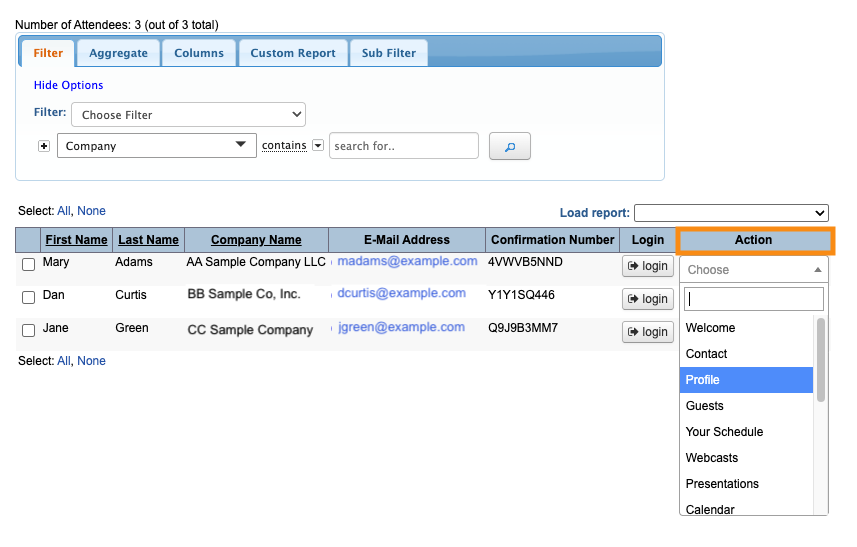
Task: Click login button for Jane Green
Action: coord(648,332)
